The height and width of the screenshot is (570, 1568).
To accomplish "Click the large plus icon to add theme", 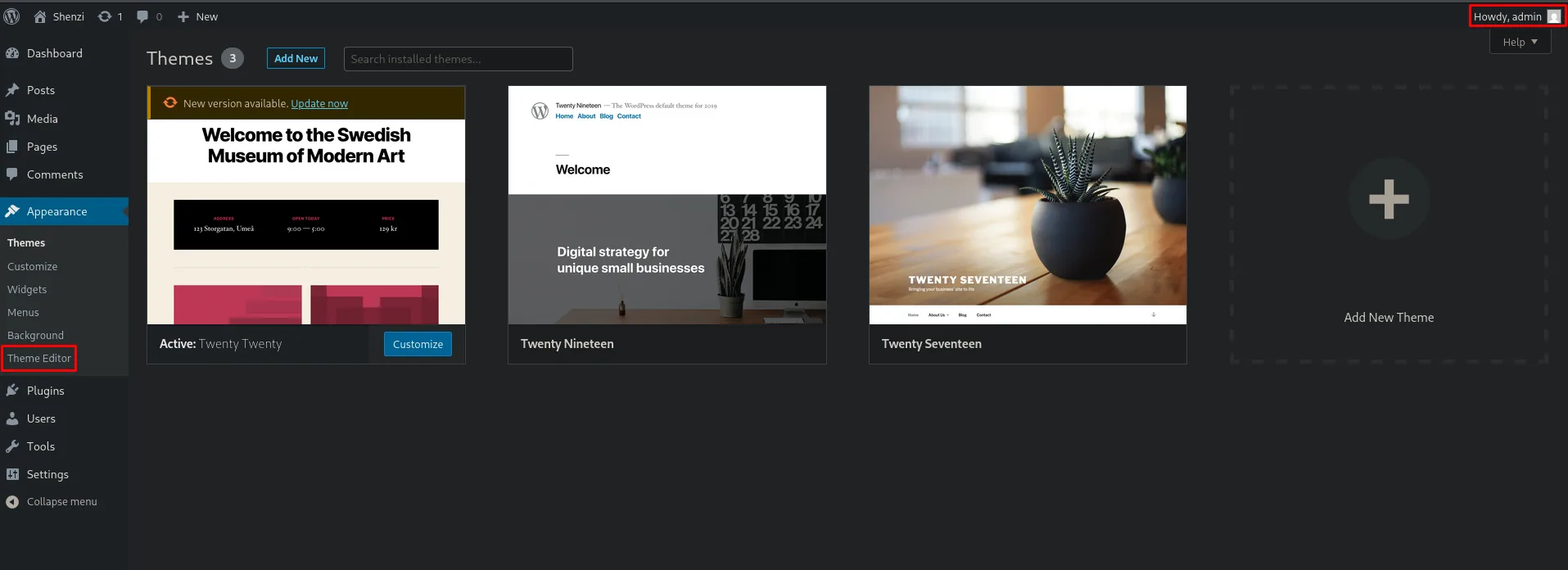I will coord(1389,198).
